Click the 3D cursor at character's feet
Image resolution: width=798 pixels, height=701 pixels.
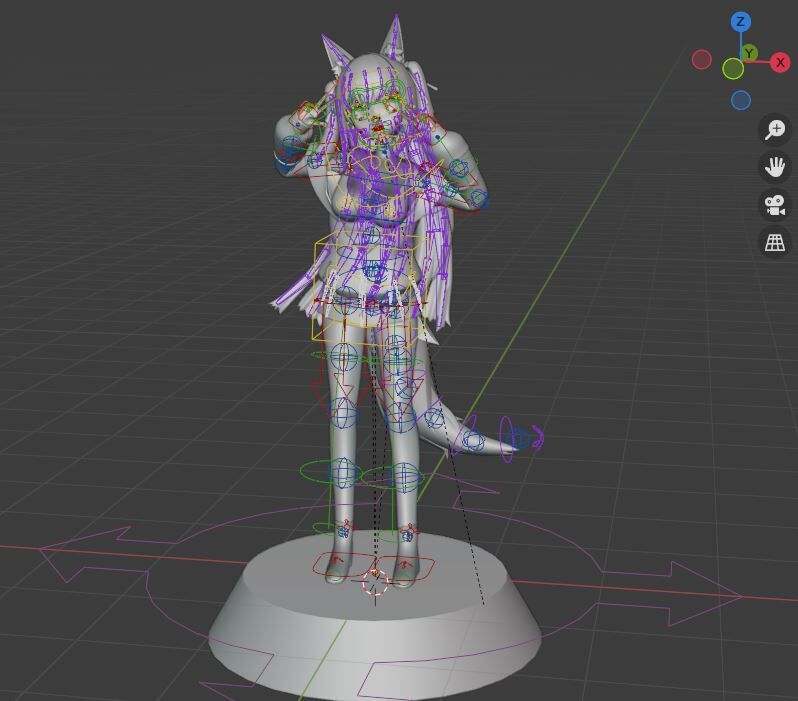[x=376, y=583]
